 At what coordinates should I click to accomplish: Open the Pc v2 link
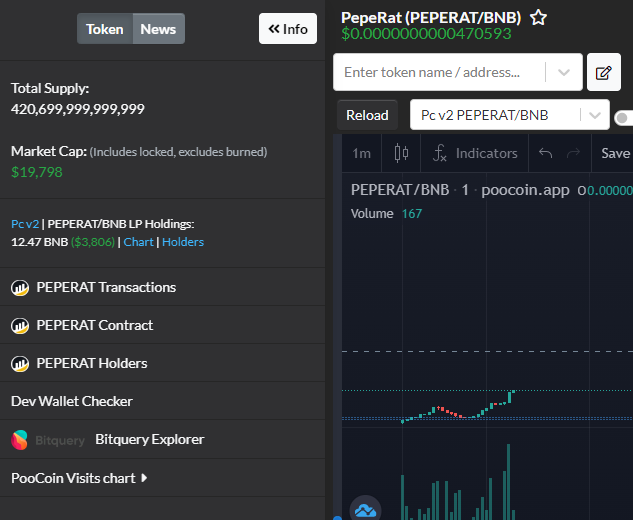coord(25,224)
